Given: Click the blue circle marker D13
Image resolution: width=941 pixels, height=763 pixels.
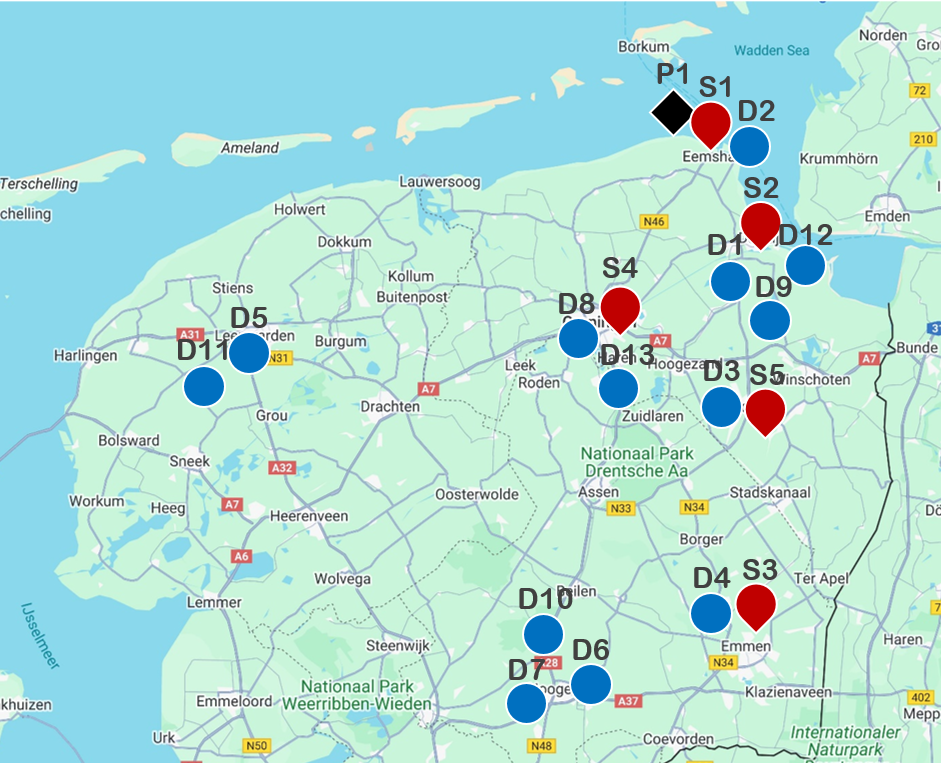Looking at the screenshot, I should [619, 388].
